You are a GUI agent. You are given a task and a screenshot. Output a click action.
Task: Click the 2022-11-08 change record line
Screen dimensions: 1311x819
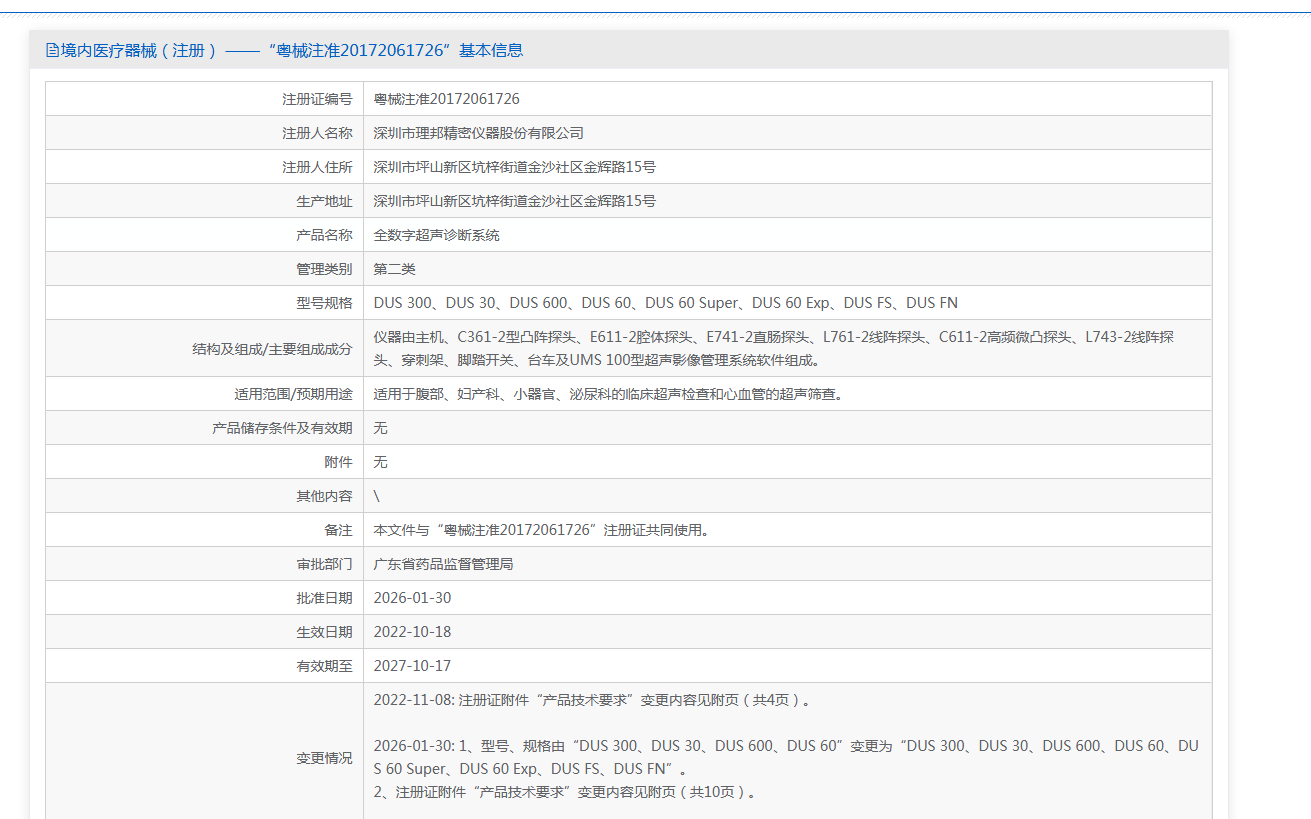coord(592,700)
